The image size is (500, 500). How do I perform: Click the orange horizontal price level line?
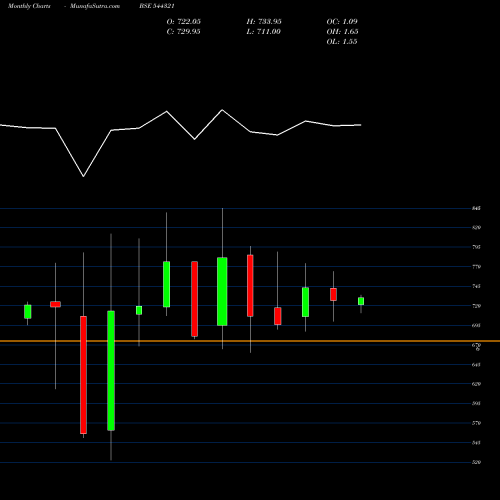coord(250,341)
